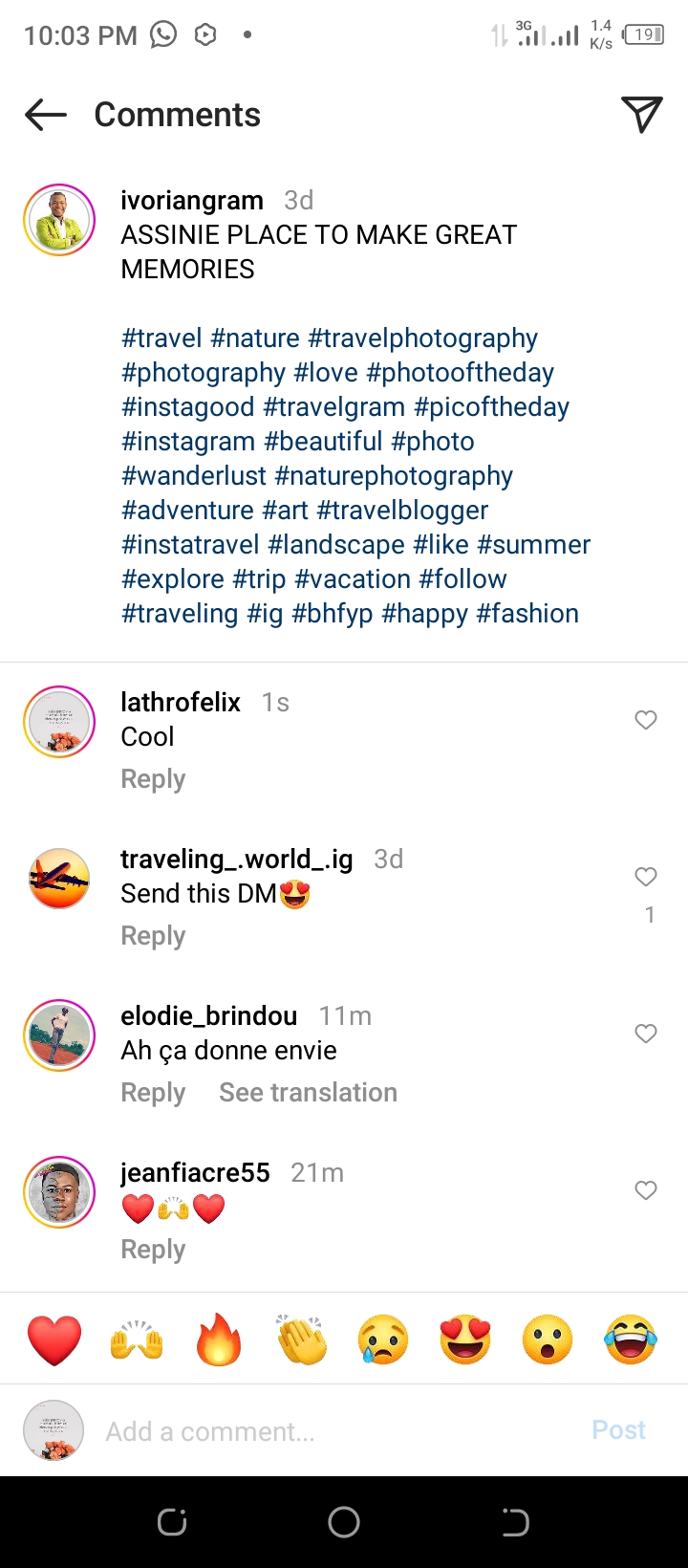Tap See translation under elodie_brindou's comment
688x1568 pixels.
(x=308, y=1093)
